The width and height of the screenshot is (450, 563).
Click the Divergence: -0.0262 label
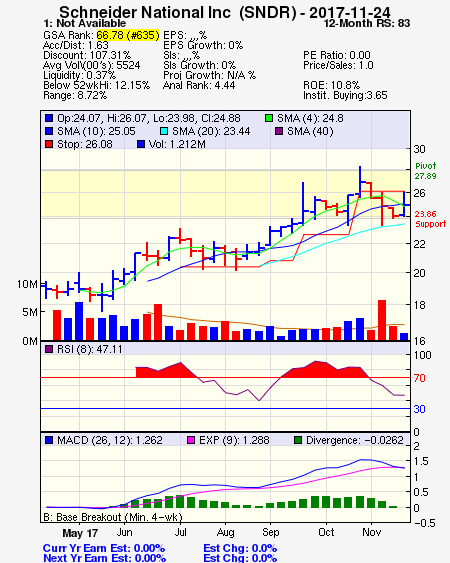tap(355, 440)
